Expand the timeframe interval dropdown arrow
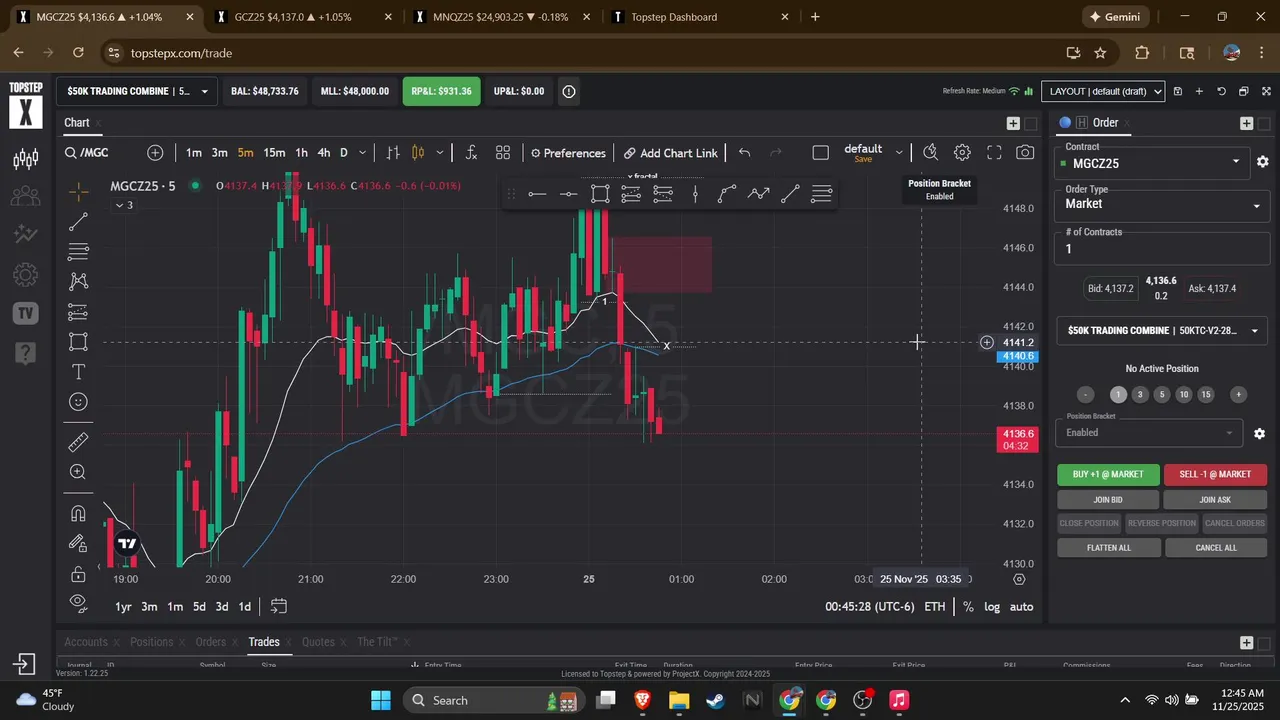 point(363,153)
